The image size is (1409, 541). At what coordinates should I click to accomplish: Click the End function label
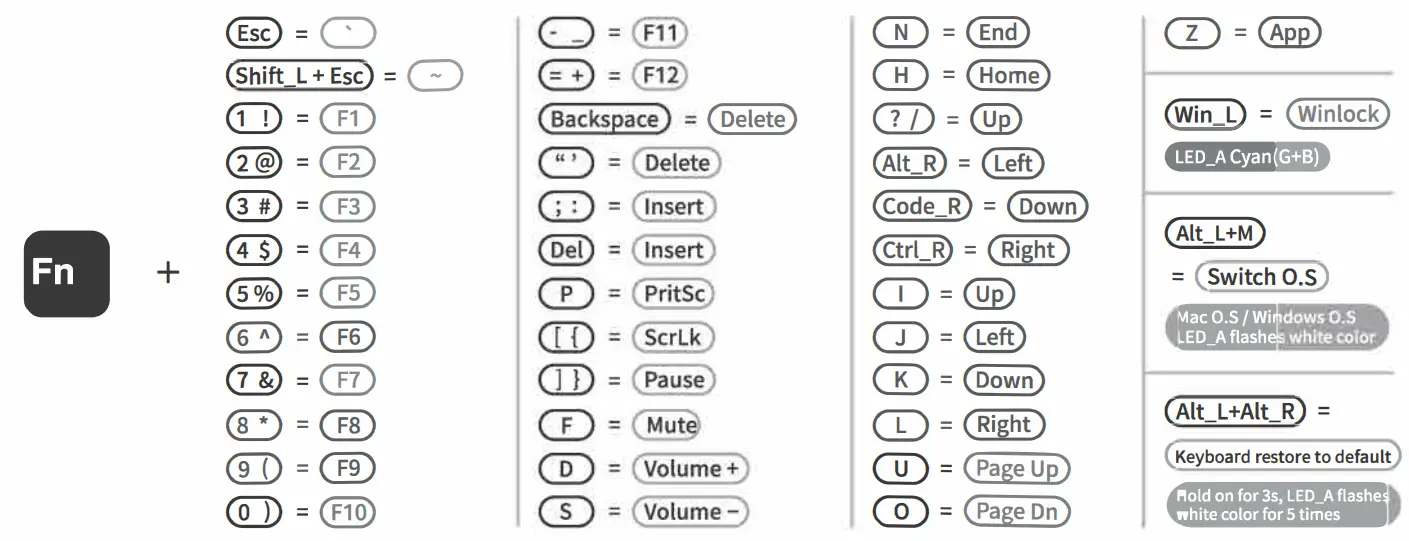point(997,33)
